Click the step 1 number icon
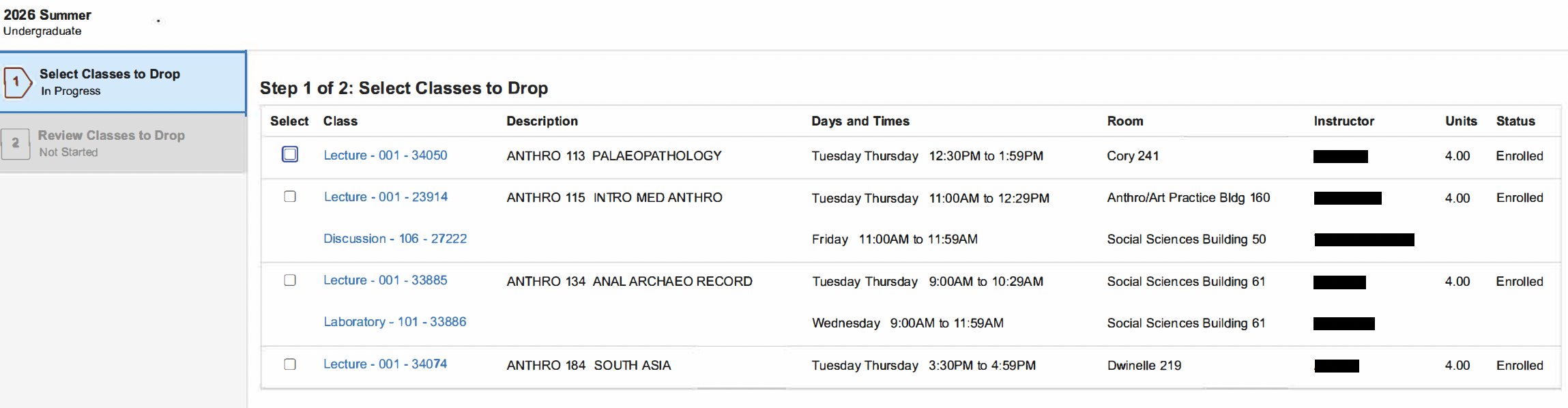 click(17, 82)
